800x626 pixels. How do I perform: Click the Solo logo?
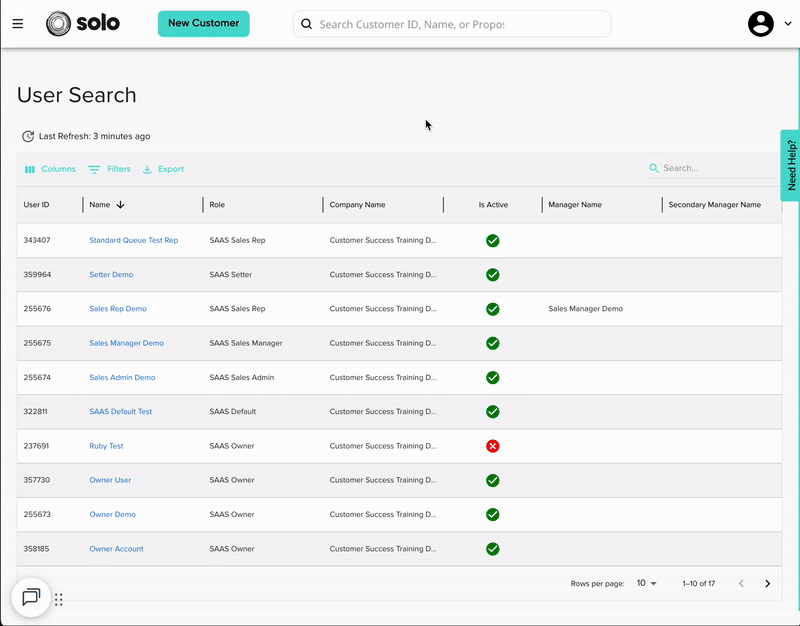83,23
